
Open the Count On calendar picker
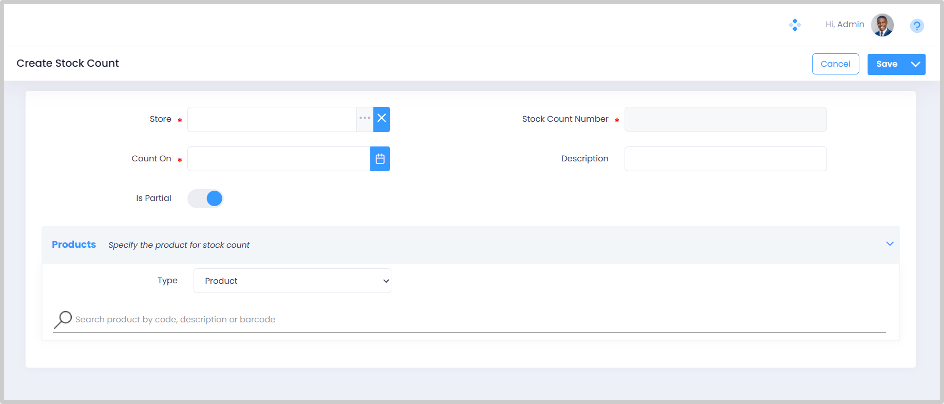click(380, 159)
